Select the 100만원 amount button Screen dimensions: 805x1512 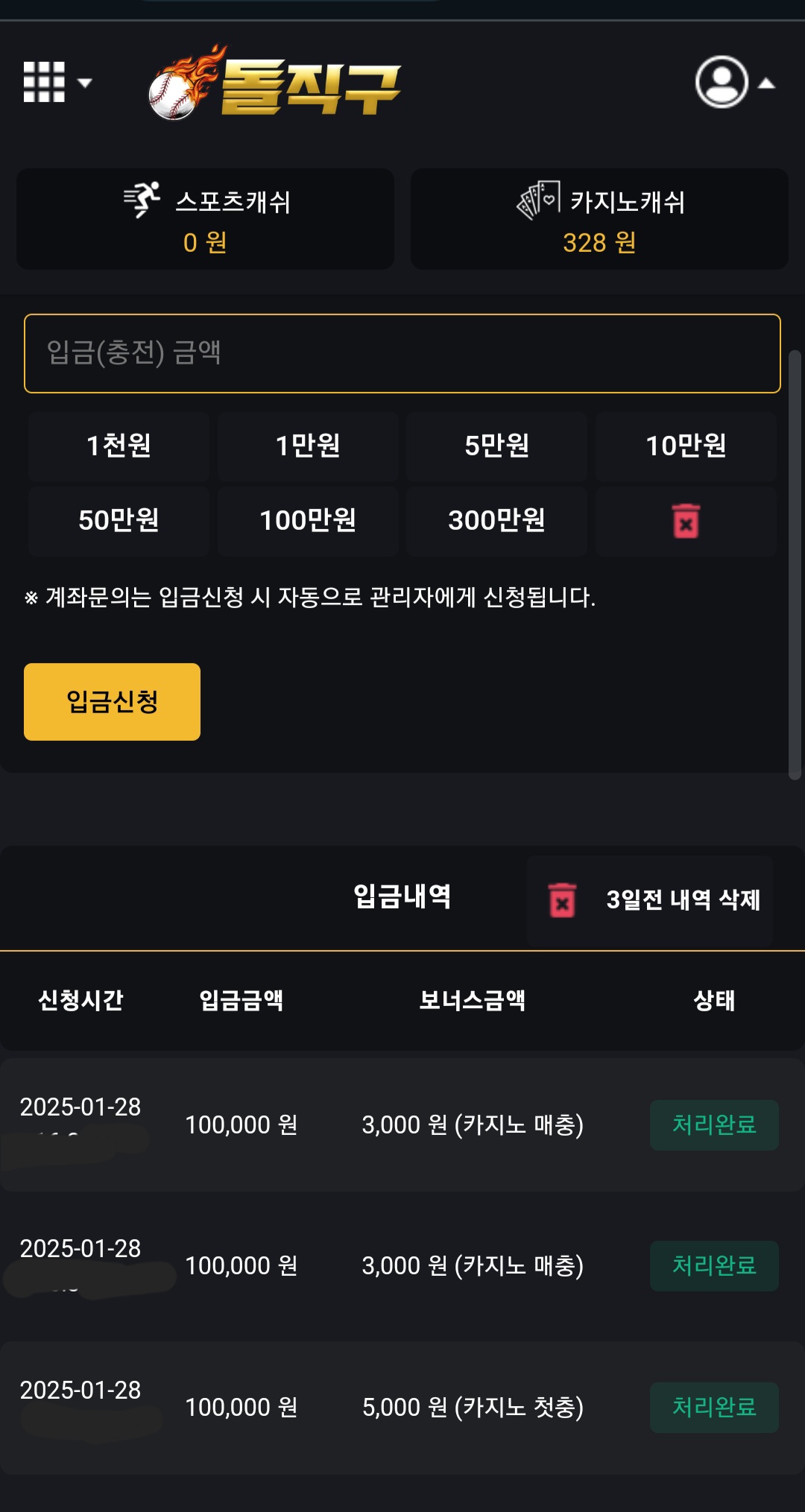click(307, 520)
